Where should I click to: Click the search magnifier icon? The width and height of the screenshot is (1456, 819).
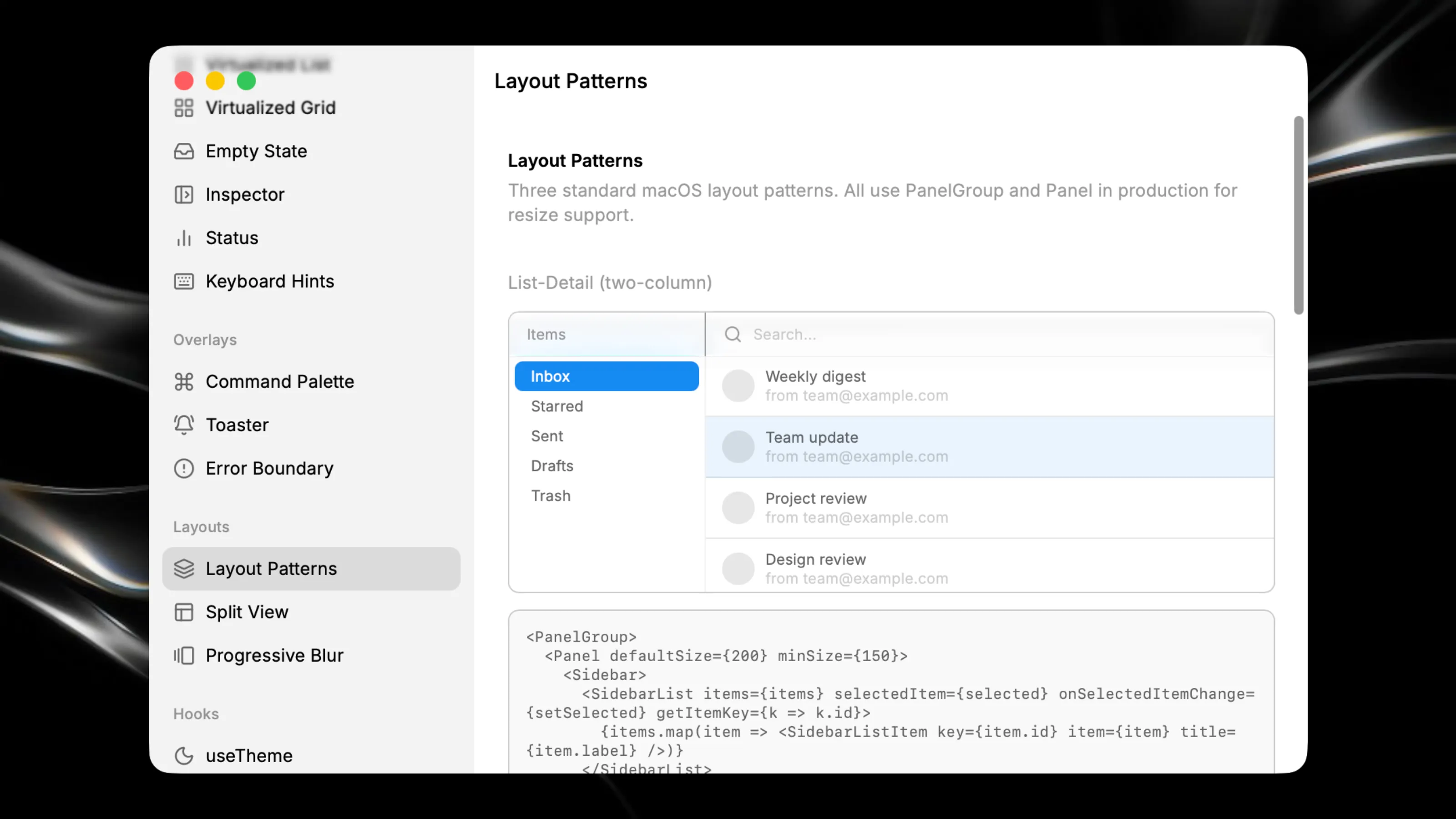(733, 334)
